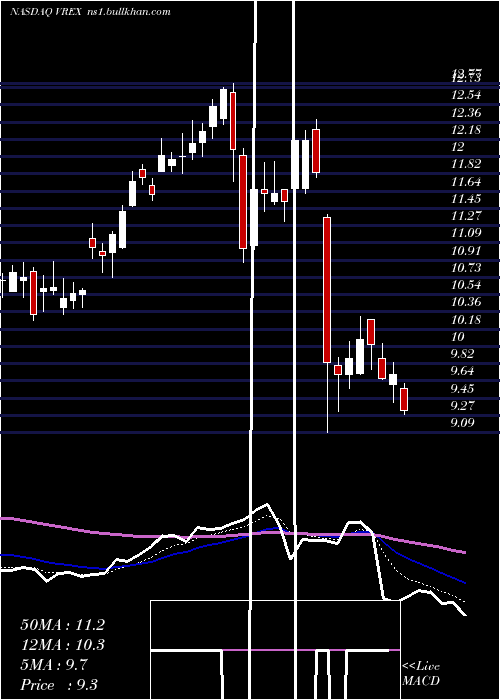Select the 10.91 price axis label
The height and width of the screenshot is (700, 500).
(x=466, y=250)
